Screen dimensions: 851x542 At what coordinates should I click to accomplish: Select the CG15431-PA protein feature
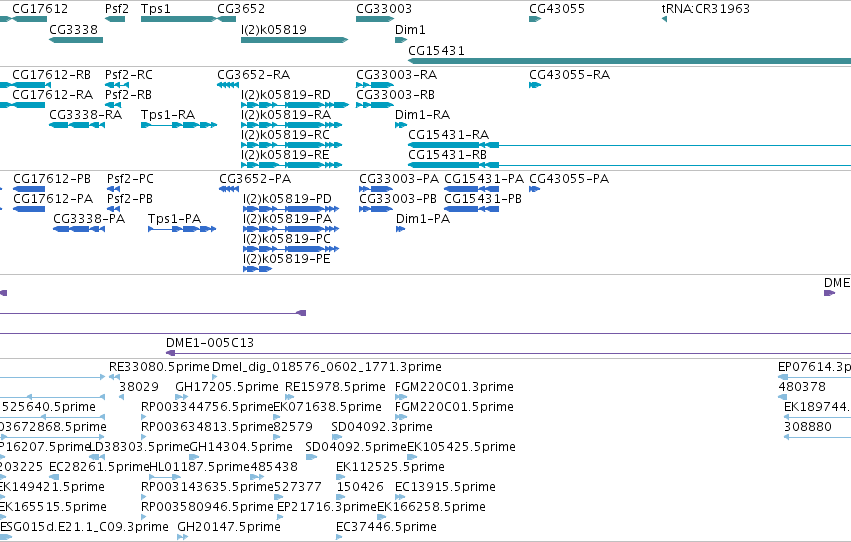pyautogui.click(x=472, y=189)
